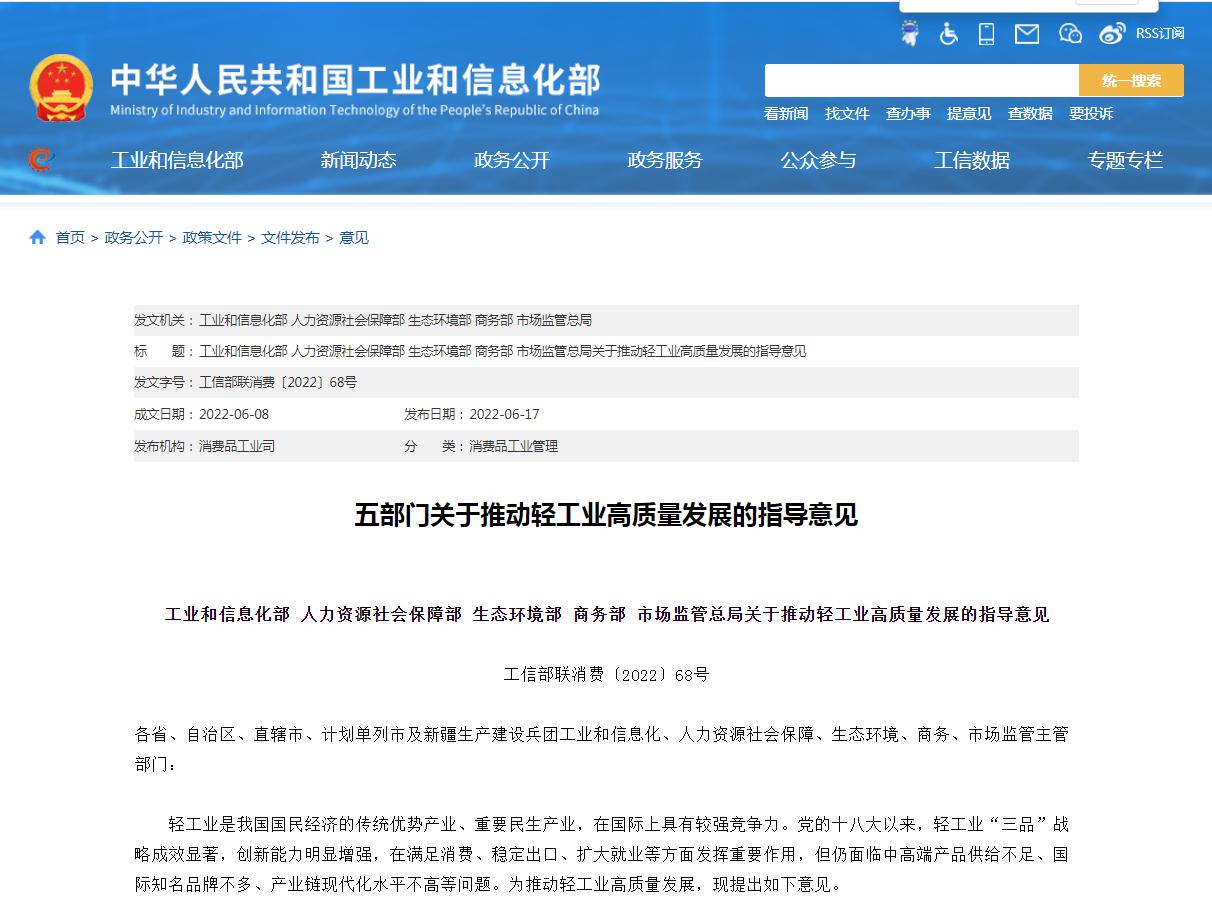The height and width of the screenshot is (914, 1212).
Task: Click the robot assistant icon
Action: pos(910,34)
